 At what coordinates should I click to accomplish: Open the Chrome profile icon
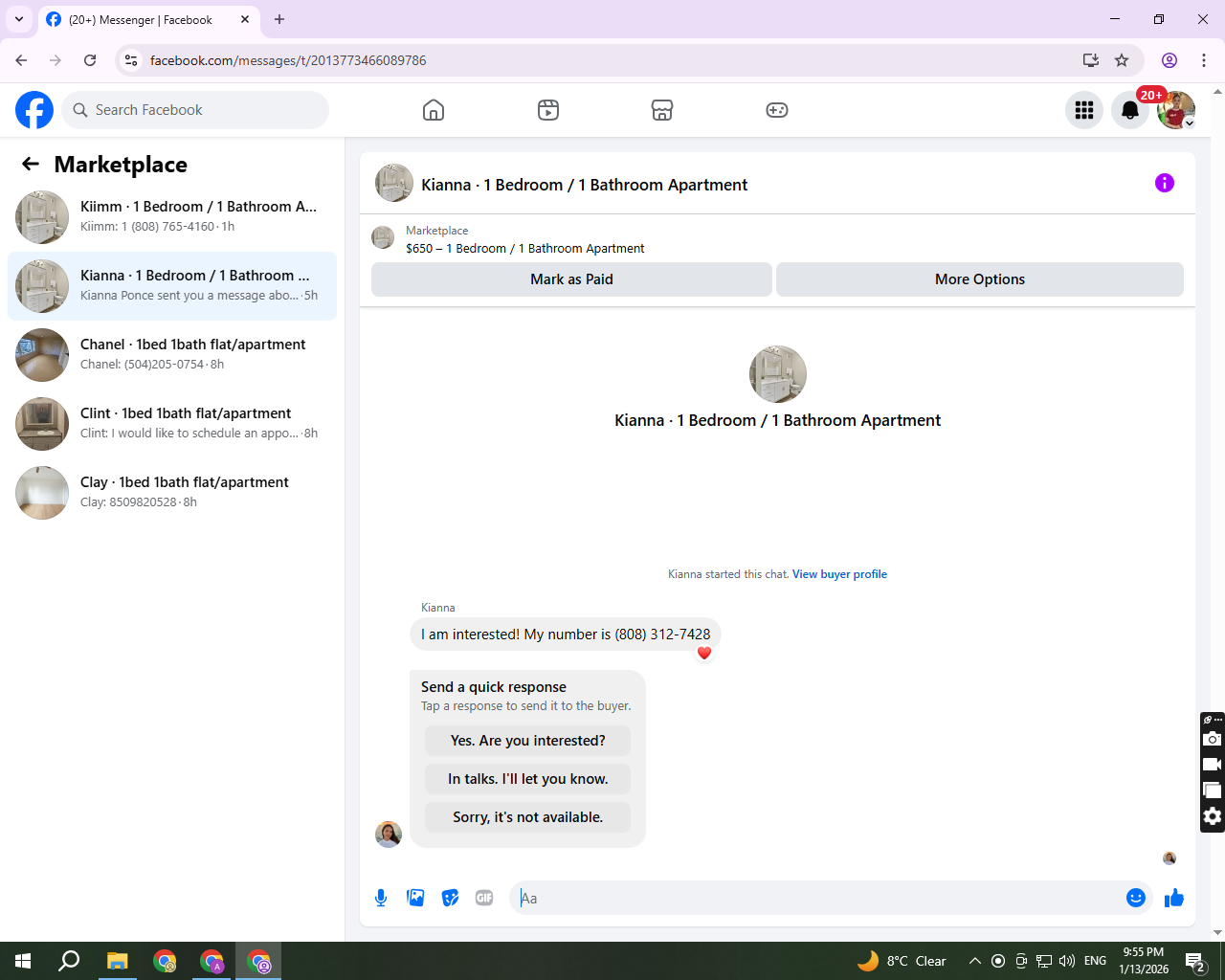1169,60
